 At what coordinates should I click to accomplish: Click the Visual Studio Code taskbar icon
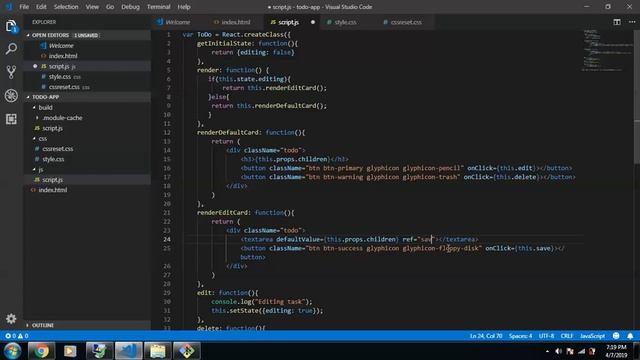click(x=129, y=351)
